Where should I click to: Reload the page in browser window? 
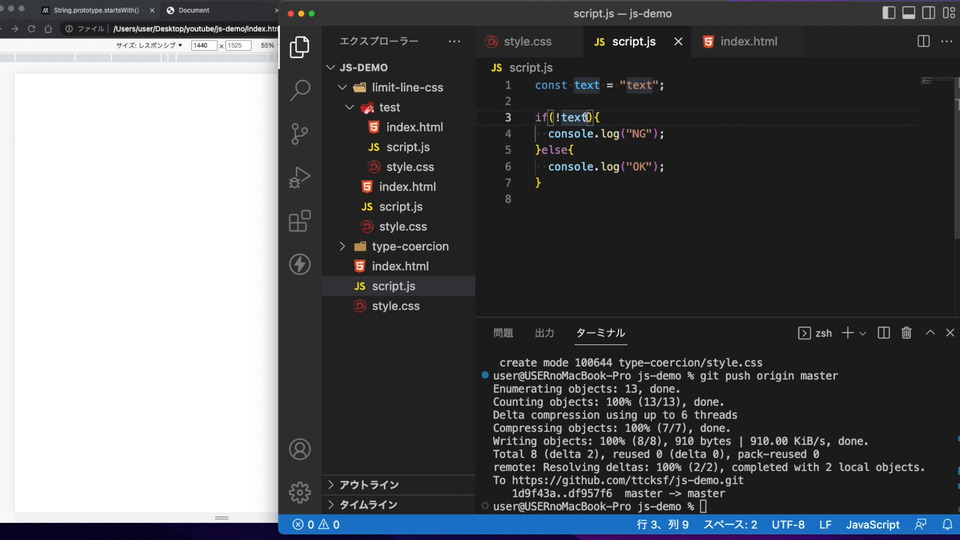[x=31, y=29]
